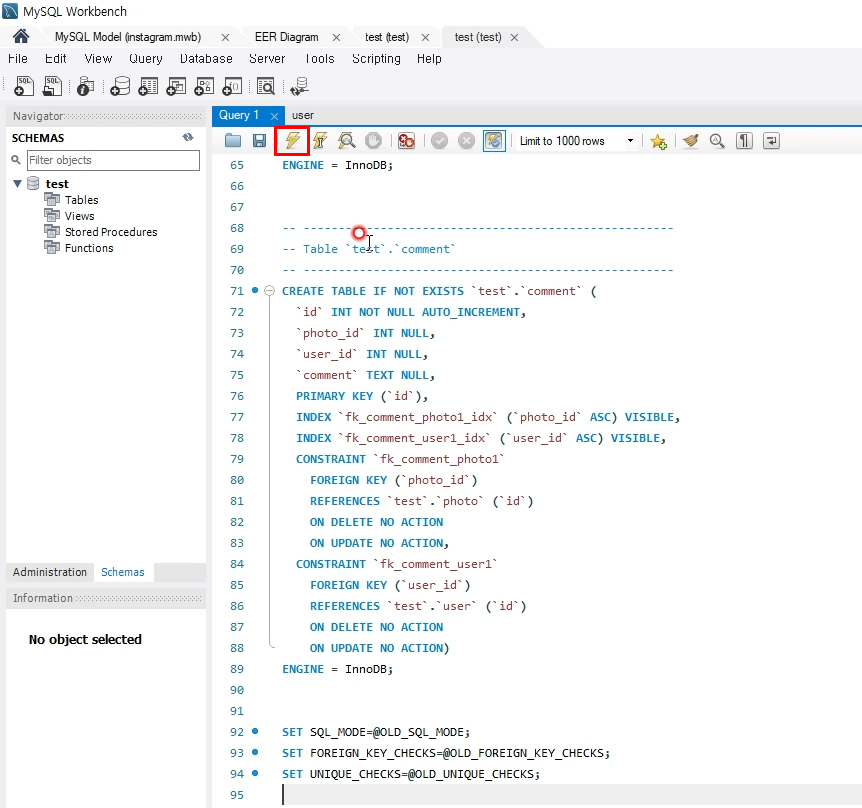Create a new table icon
Viewport: 862px width, 808px height.
[148, 86]
